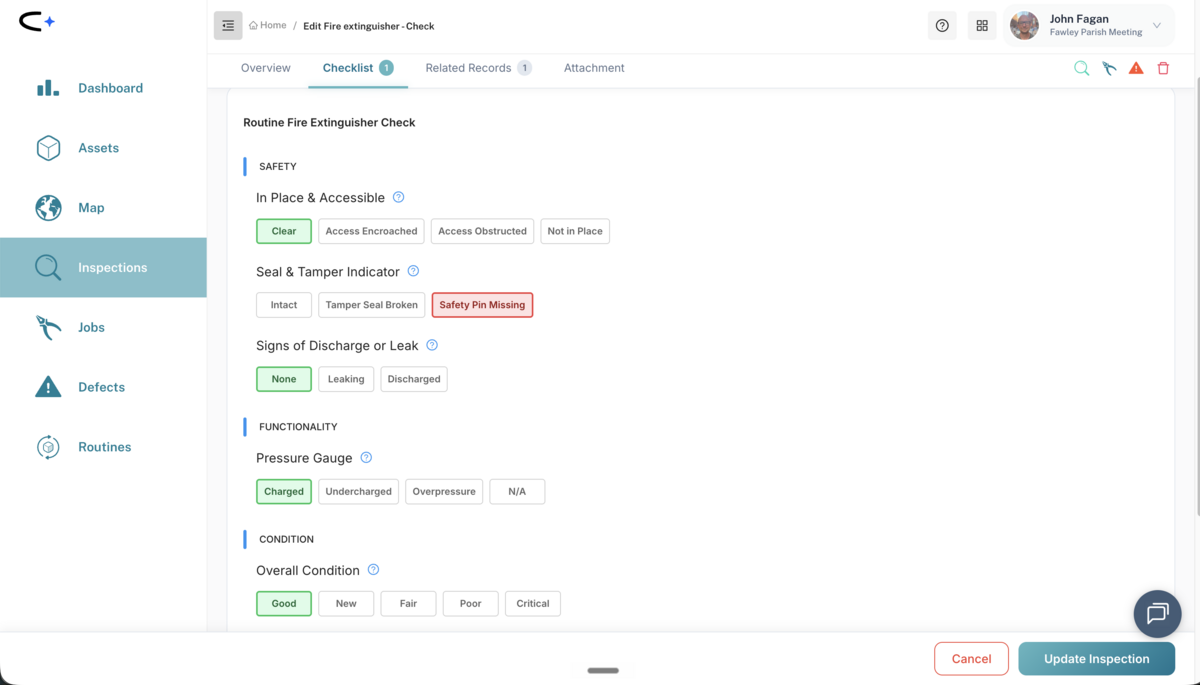
Task: Click the bottom drag handle bar
Action: [603, 670]
